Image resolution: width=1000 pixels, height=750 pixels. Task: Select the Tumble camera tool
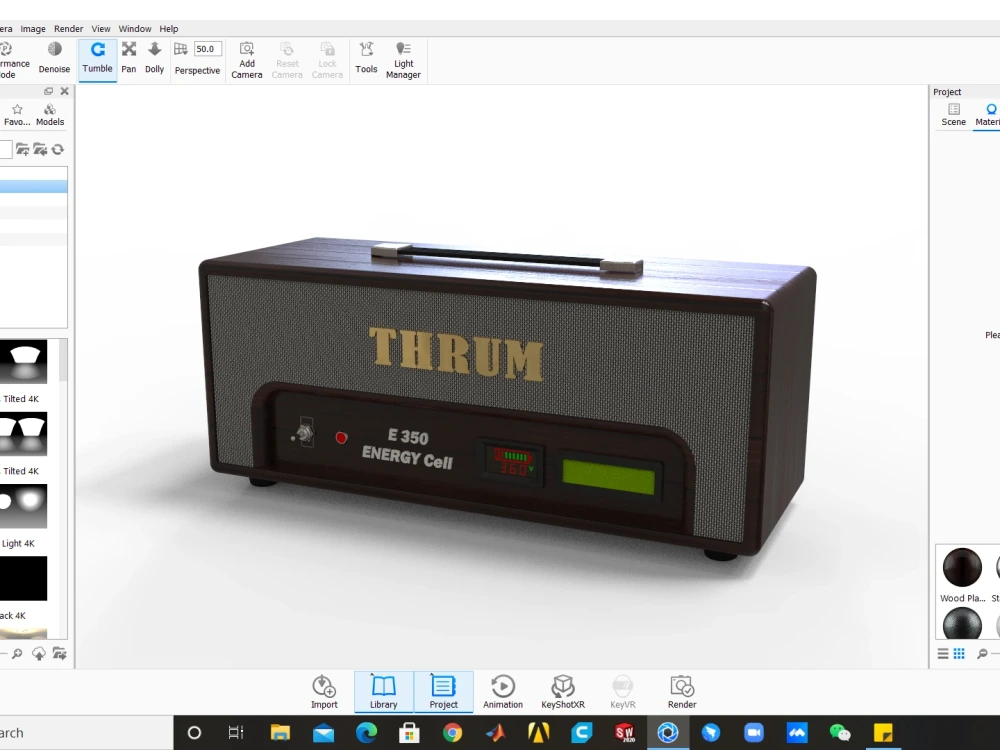98,59
